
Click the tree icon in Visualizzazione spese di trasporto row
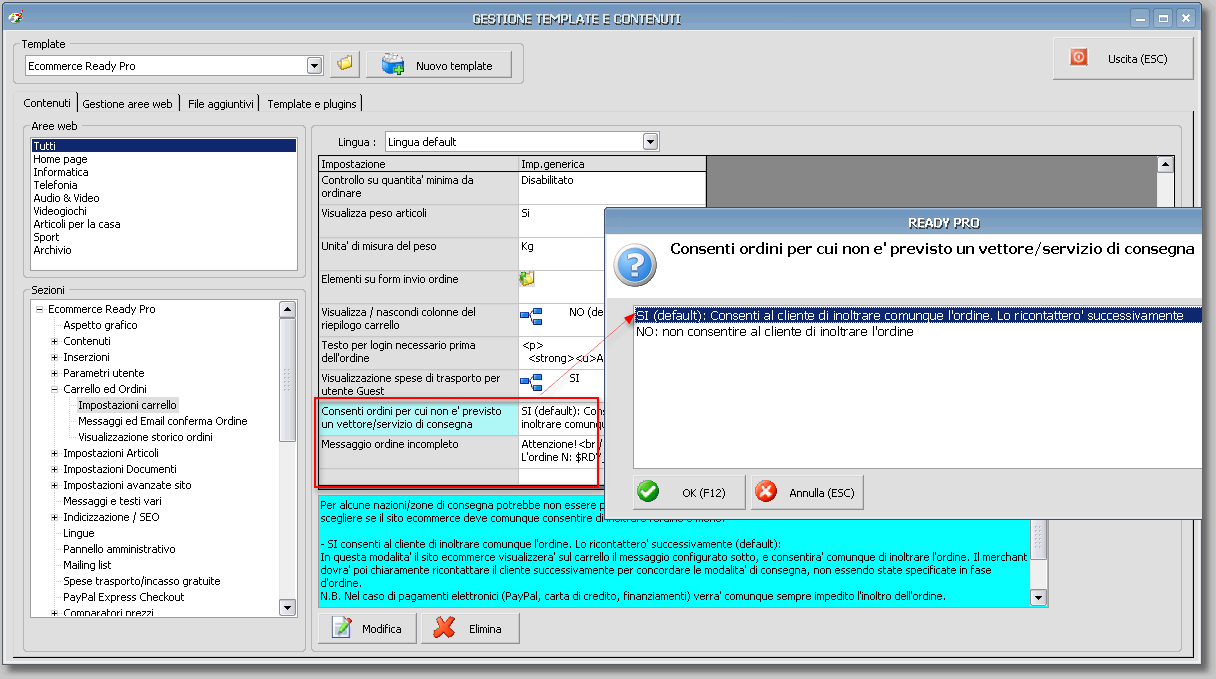tap(530, 383)
